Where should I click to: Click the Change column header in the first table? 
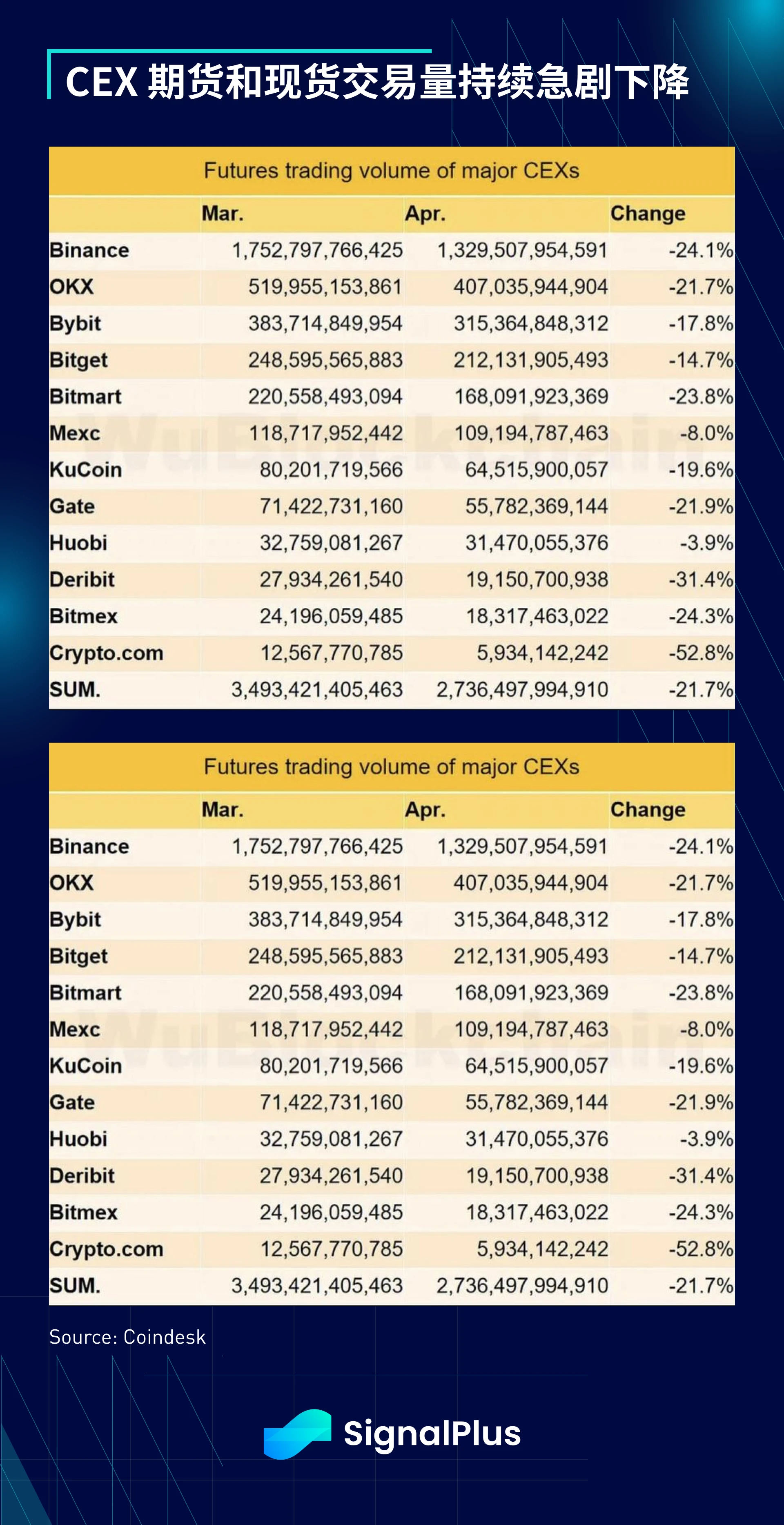pos(648,214)
